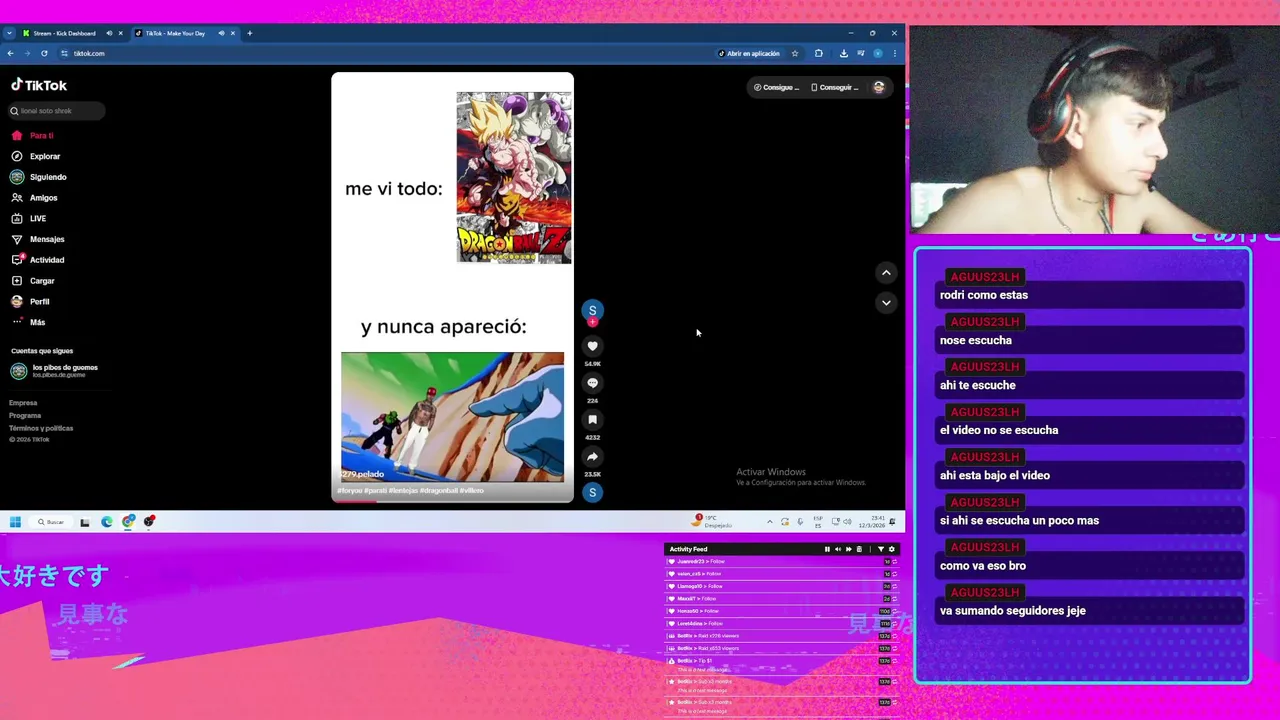The width and height of the screenshot is (1280, 720).
Task: Skip alert in Activity Feed
Action: click(848, 549)
